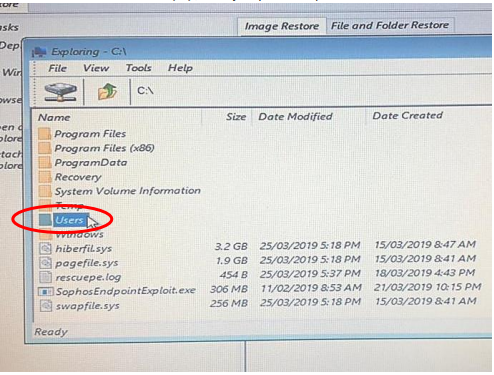Click the swapfile.sys file icon
The width and height of the screenshot is (494, 375).
[46, 306]
